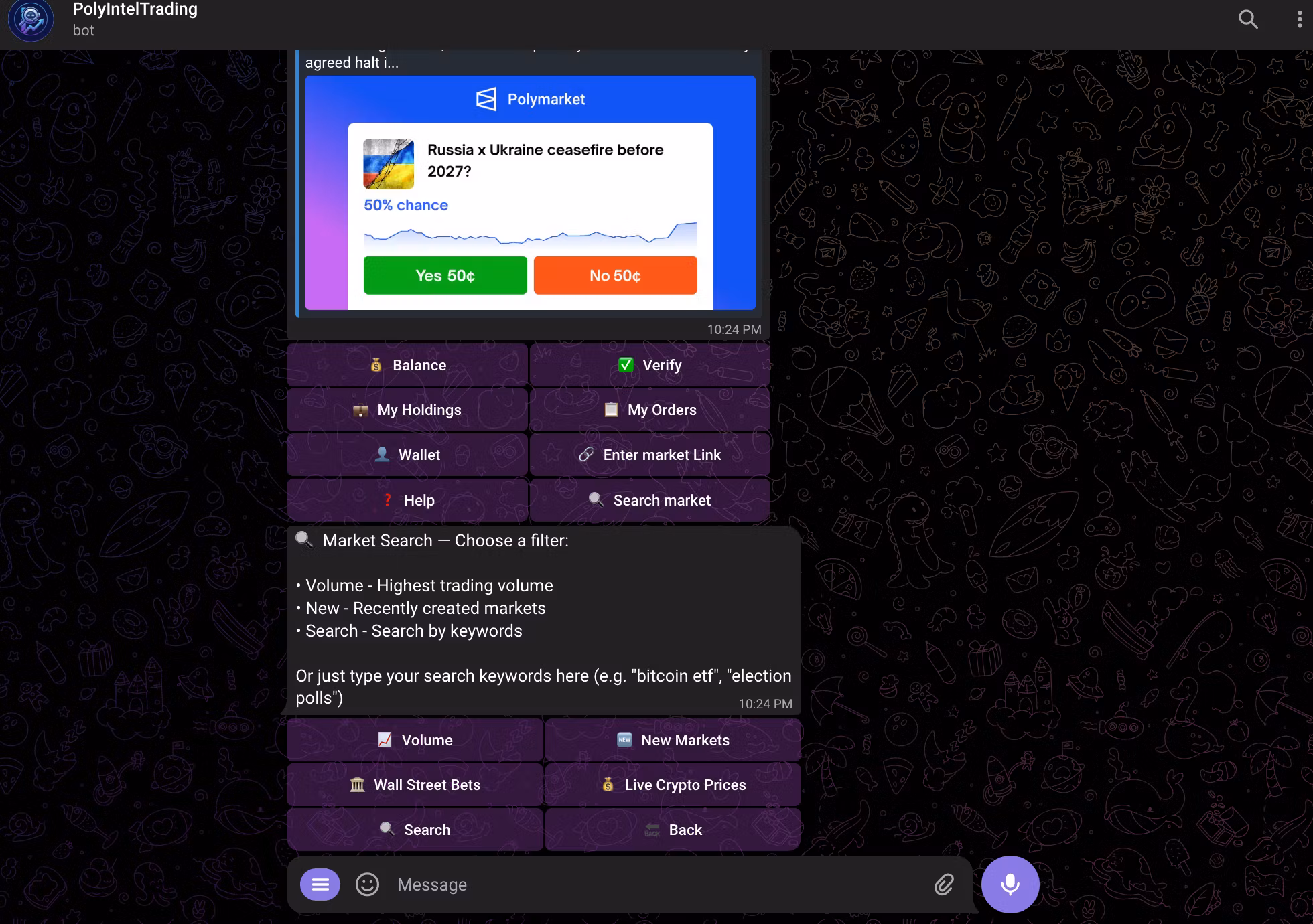Viewport: 1313px width, 924px height.
Task: Open Wall Street Bets markets
Action: [x=415, y=785]
